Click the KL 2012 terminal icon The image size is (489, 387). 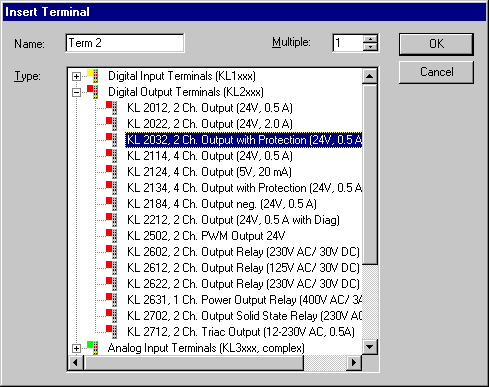point(112,108)
